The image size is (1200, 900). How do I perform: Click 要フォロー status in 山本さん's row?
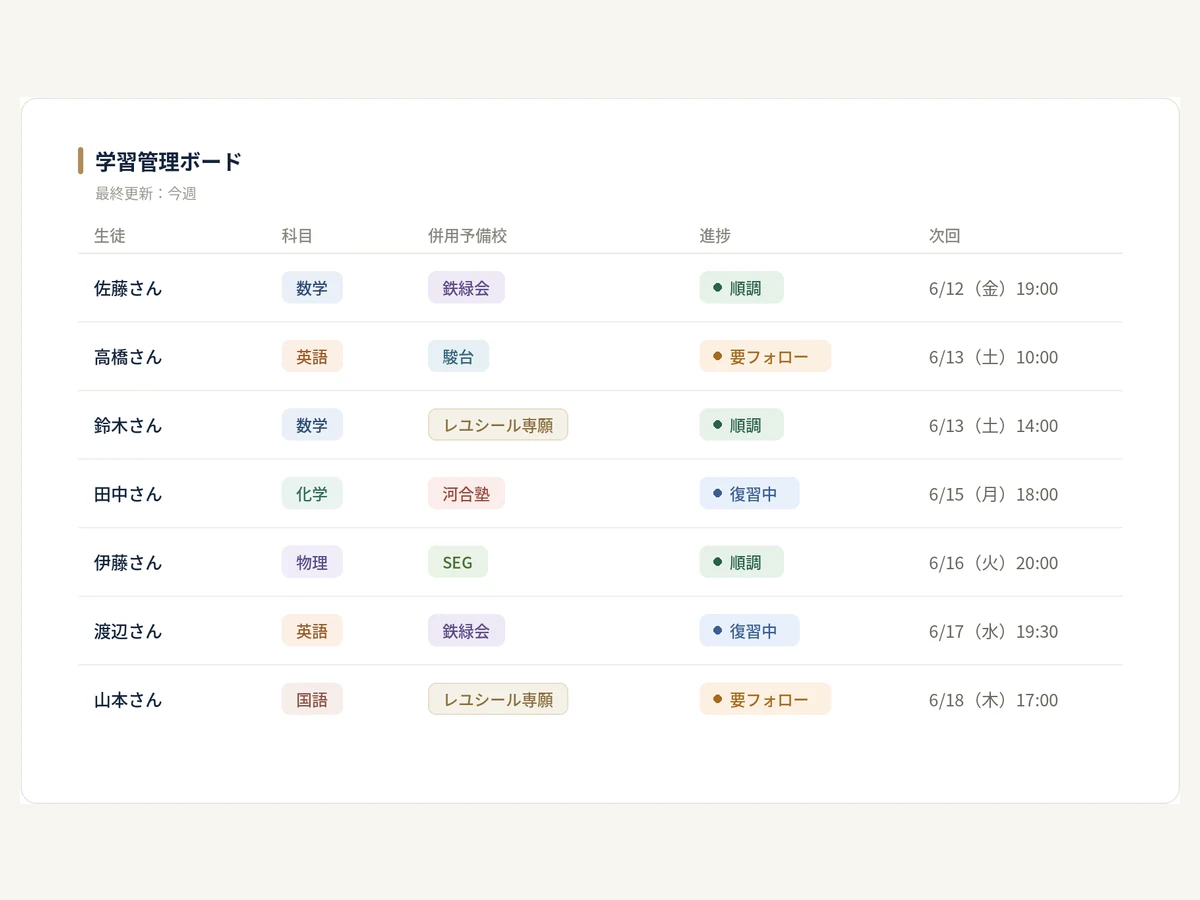(x=765, y=700)
